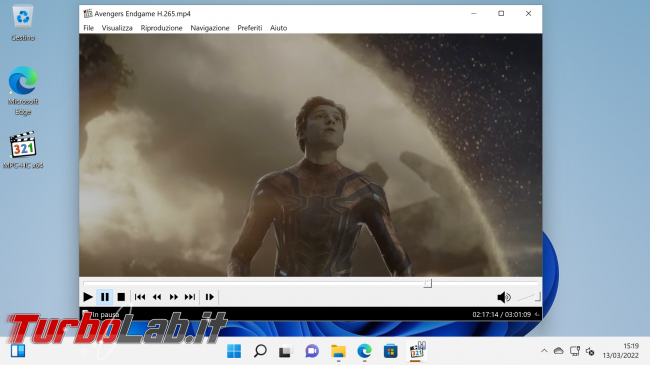This screenshot has height=365, width=650.
Task: Open the Chat taskbar icon
Action: point(312,351)
